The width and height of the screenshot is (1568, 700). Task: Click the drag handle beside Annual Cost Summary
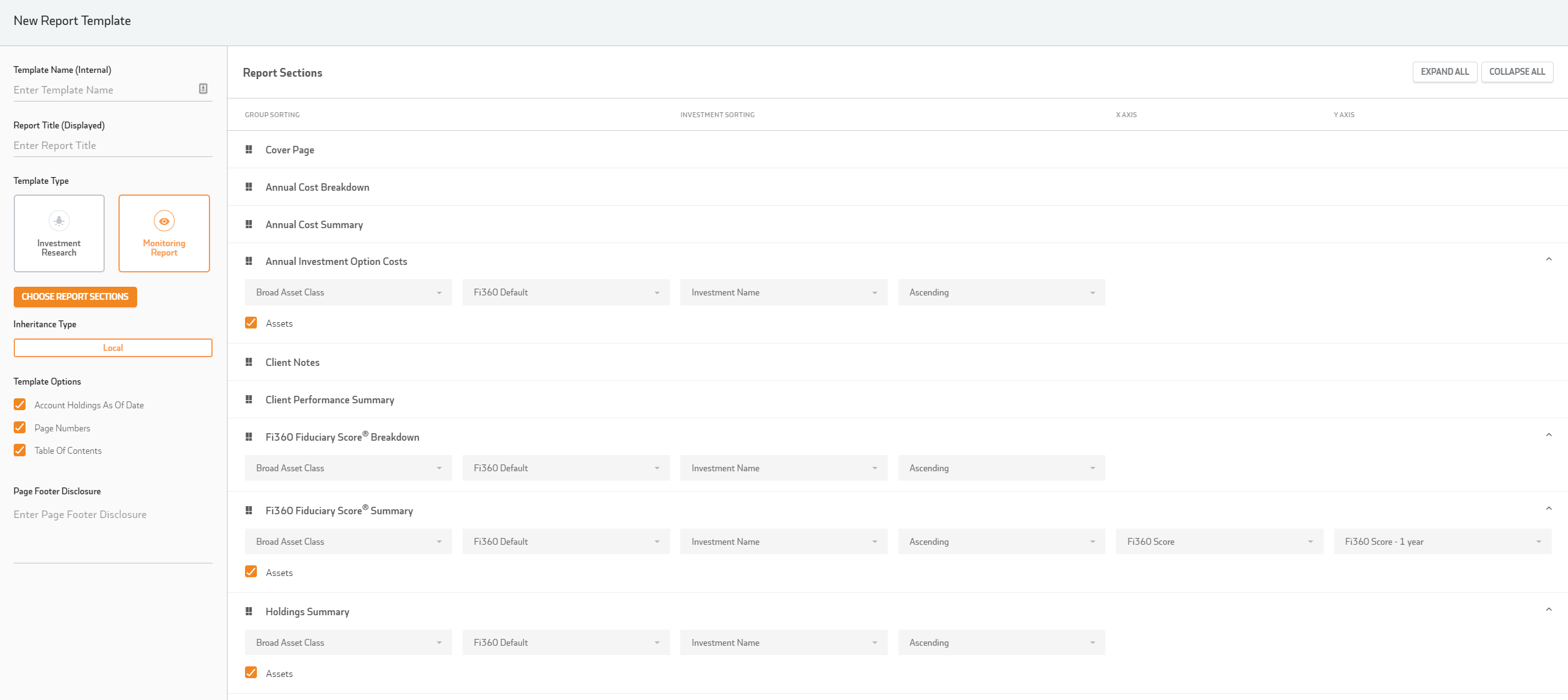[249, 224]
